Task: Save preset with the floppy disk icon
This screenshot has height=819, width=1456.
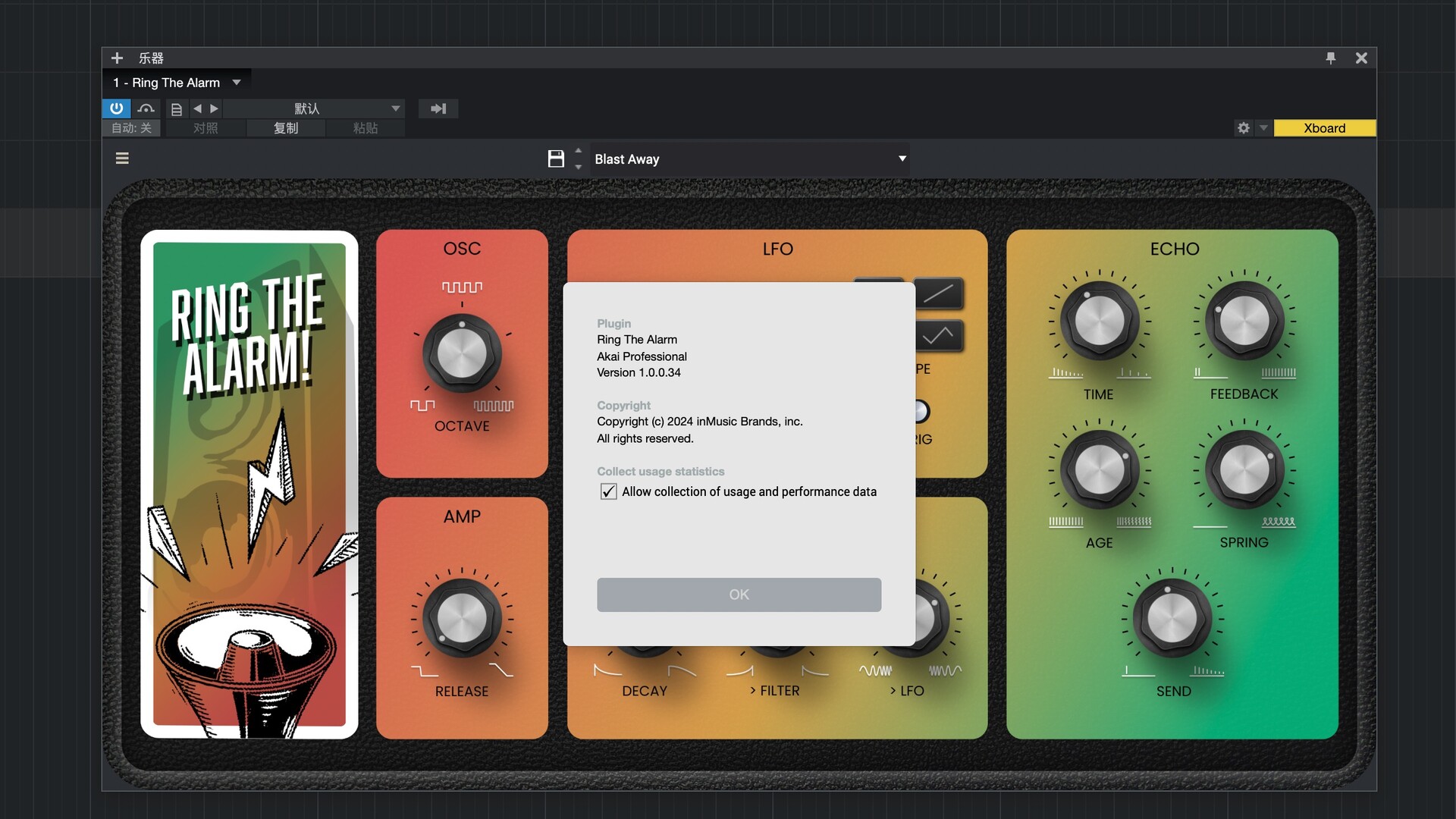Action: [556, 158]
